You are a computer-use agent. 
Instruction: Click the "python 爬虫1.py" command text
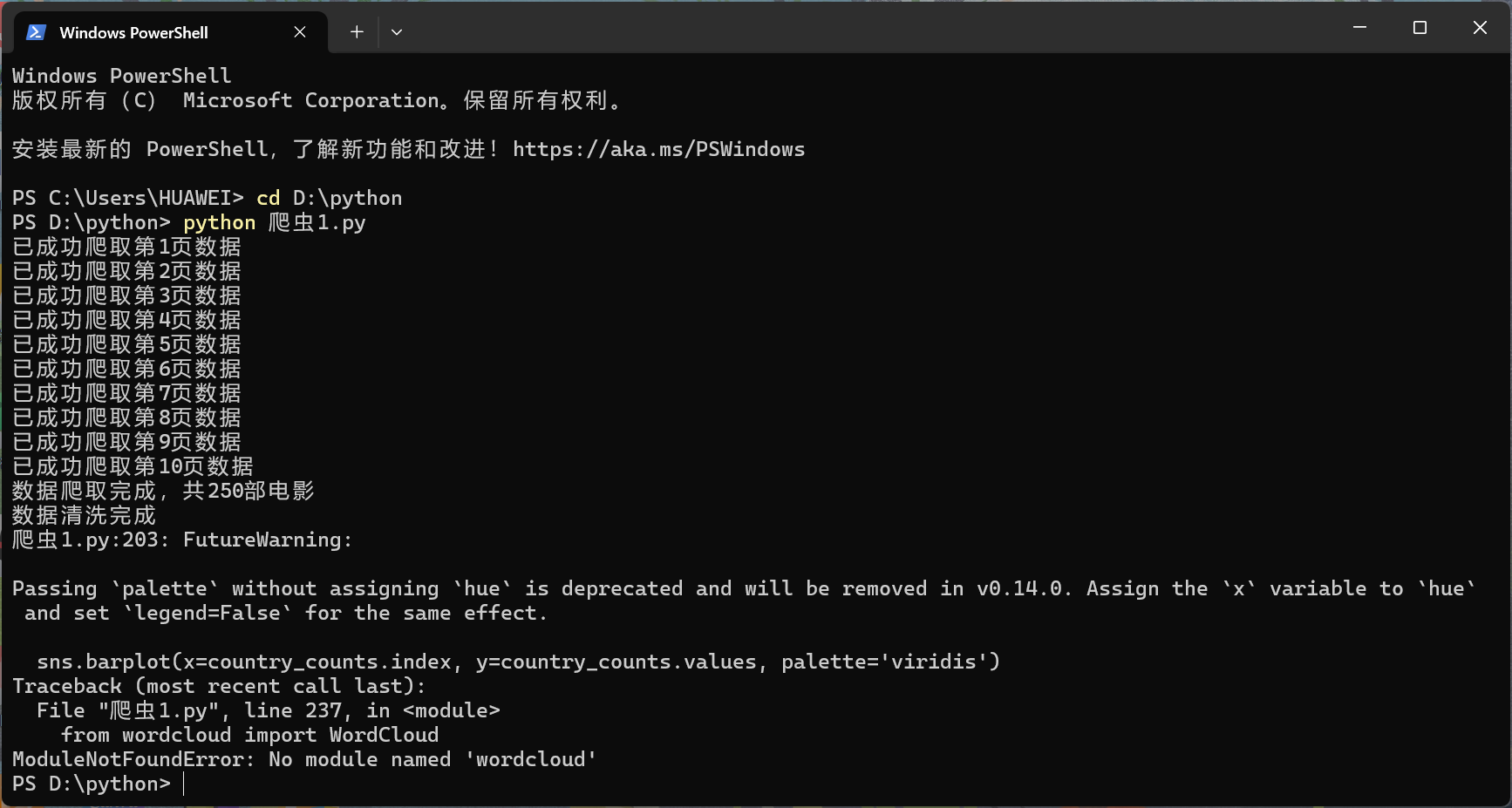(274, 223)
